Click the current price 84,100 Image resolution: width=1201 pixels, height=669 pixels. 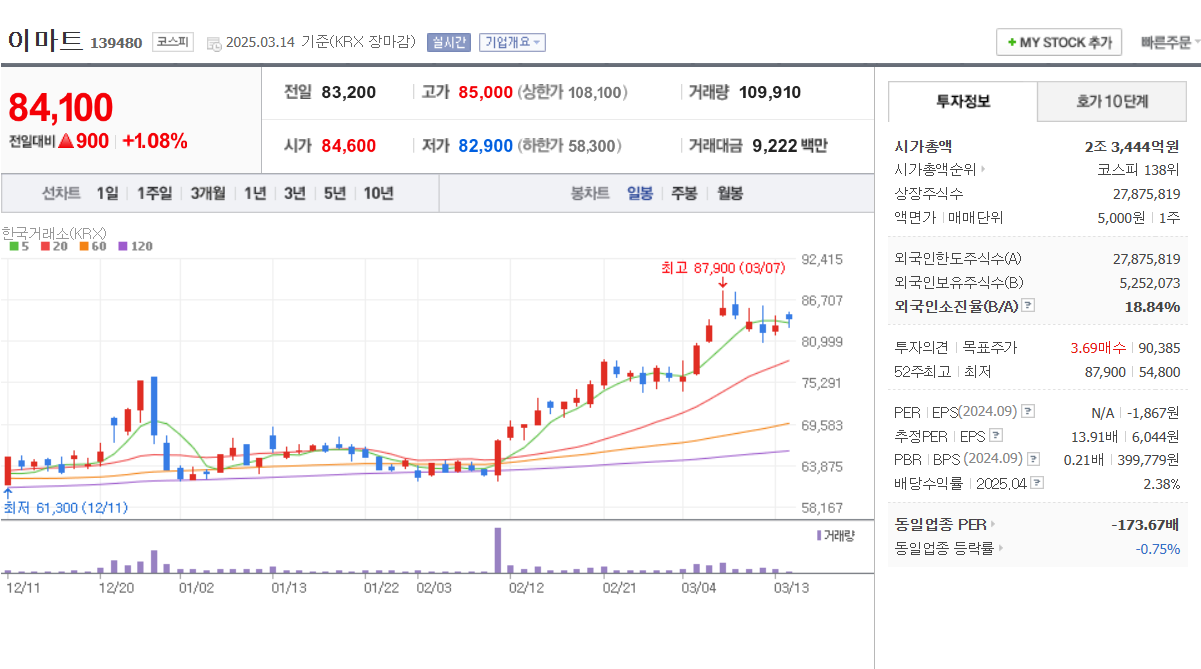tap(61, 108)
